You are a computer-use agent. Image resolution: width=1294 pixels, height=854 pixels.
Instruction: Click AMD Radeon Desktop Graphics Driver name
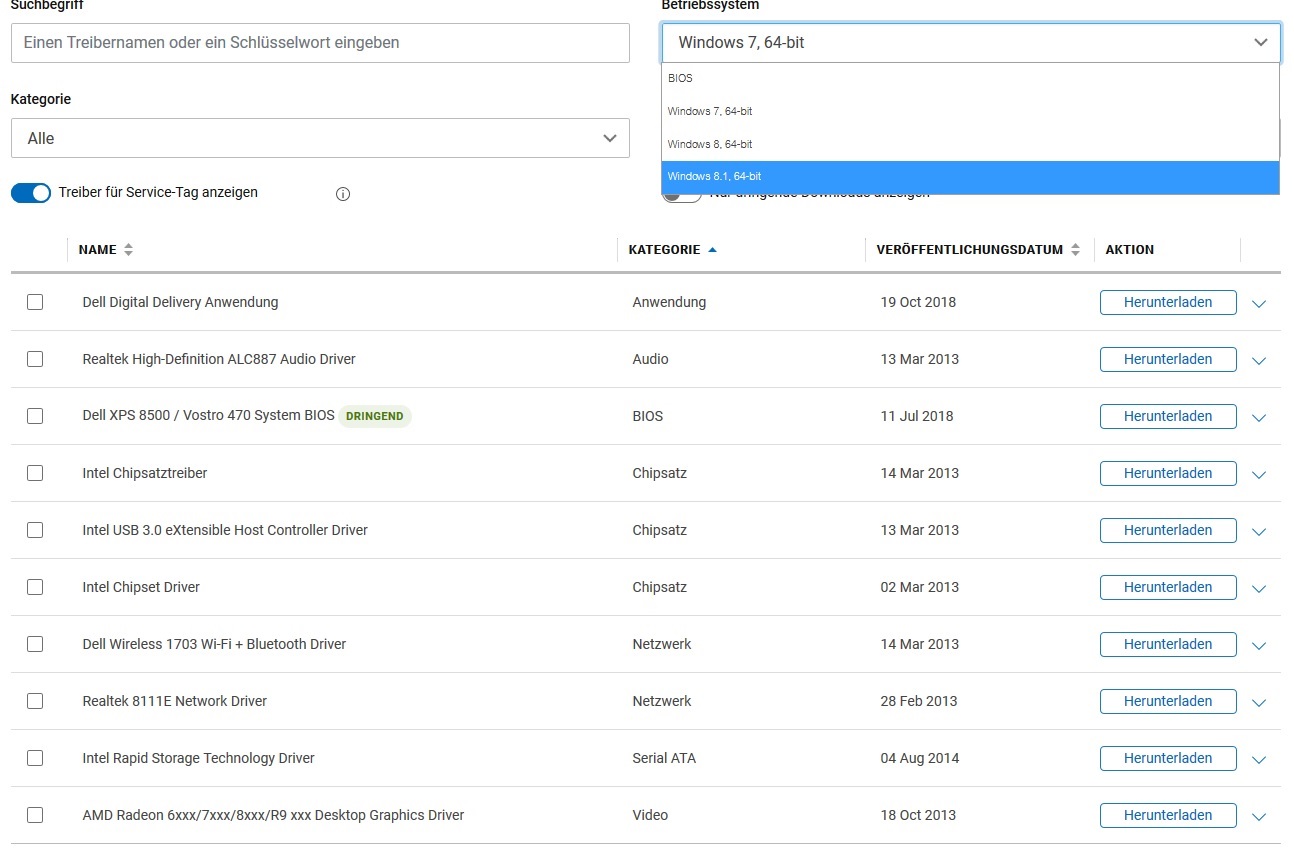tap(273, 815)
